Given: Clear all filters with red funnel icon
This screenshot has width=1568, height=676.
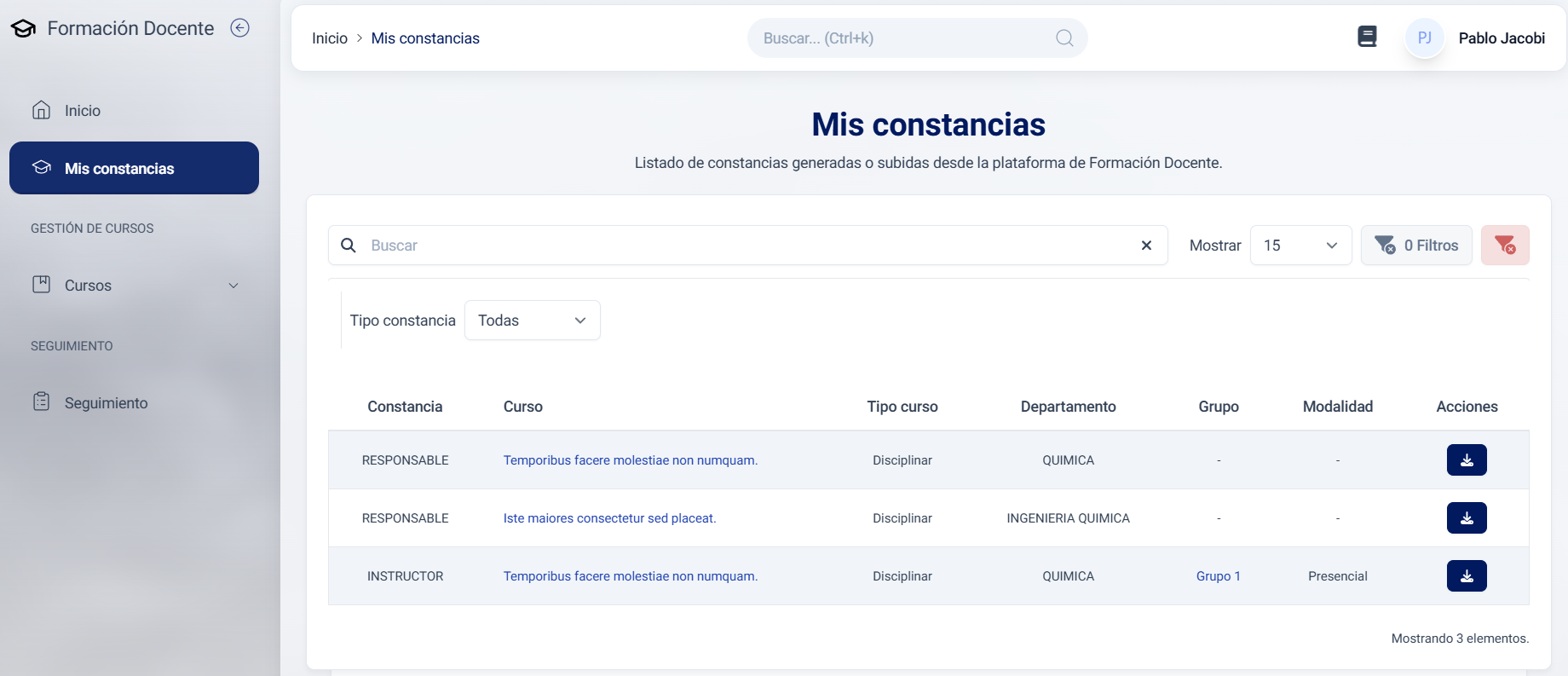Looking at the screenshot, I should [1504, 246].
